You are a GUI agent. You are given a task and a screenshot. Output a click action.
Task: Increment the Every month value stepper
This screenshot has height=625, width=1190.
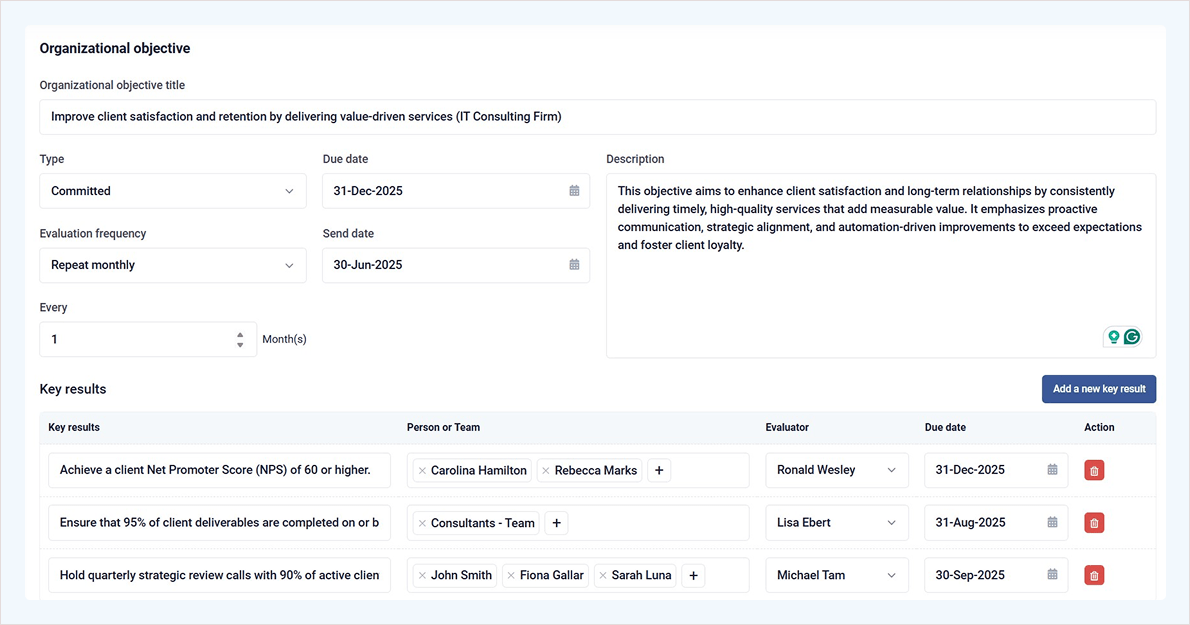coord(240,334)
